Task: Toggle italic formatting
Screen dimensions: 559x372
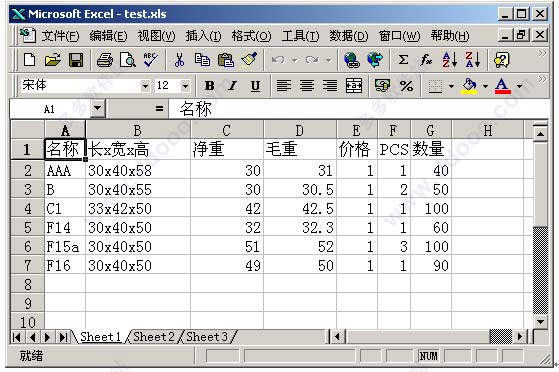Action: (232, 86)
